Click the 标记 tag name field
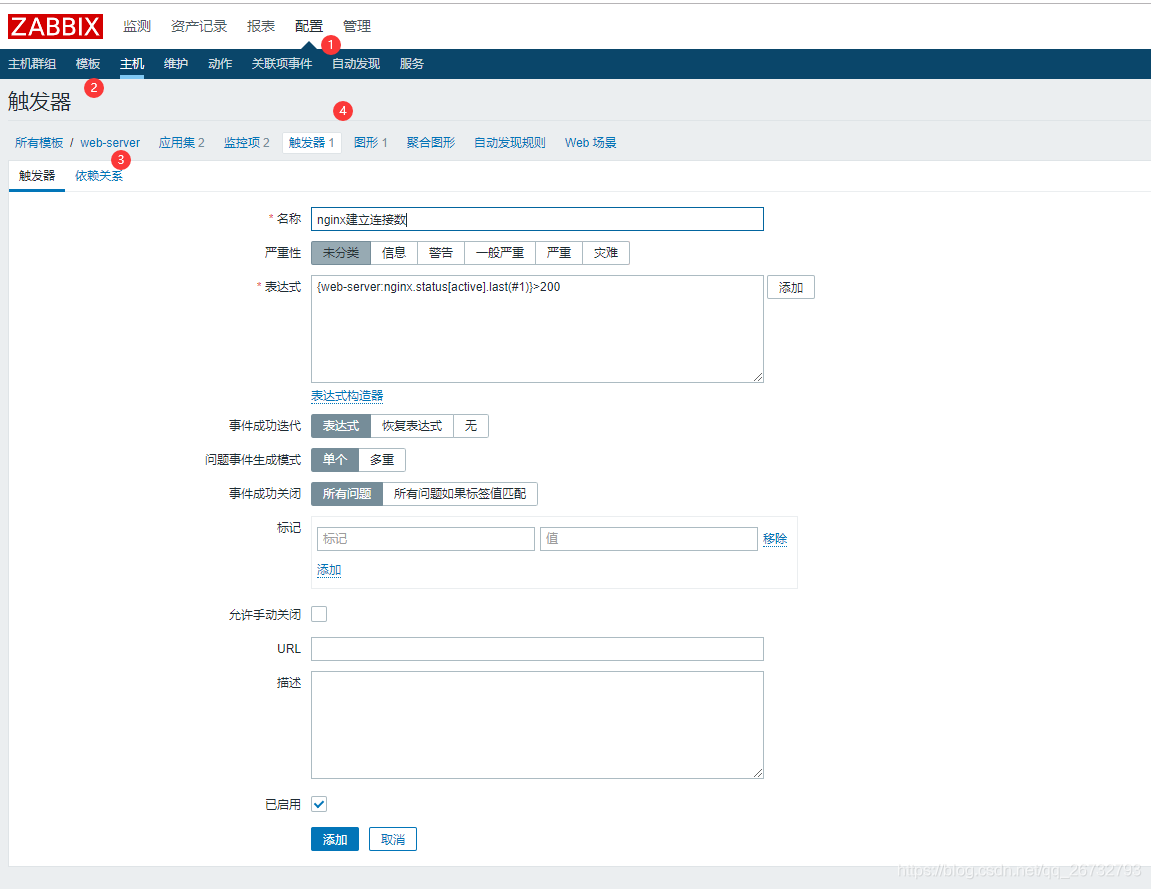 pyautogui.click(x=426, y=539)
